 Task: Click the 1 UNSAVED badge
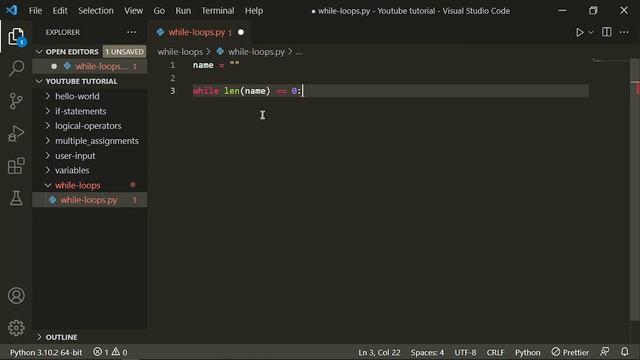pyautogui.click(x=124, y=51)
